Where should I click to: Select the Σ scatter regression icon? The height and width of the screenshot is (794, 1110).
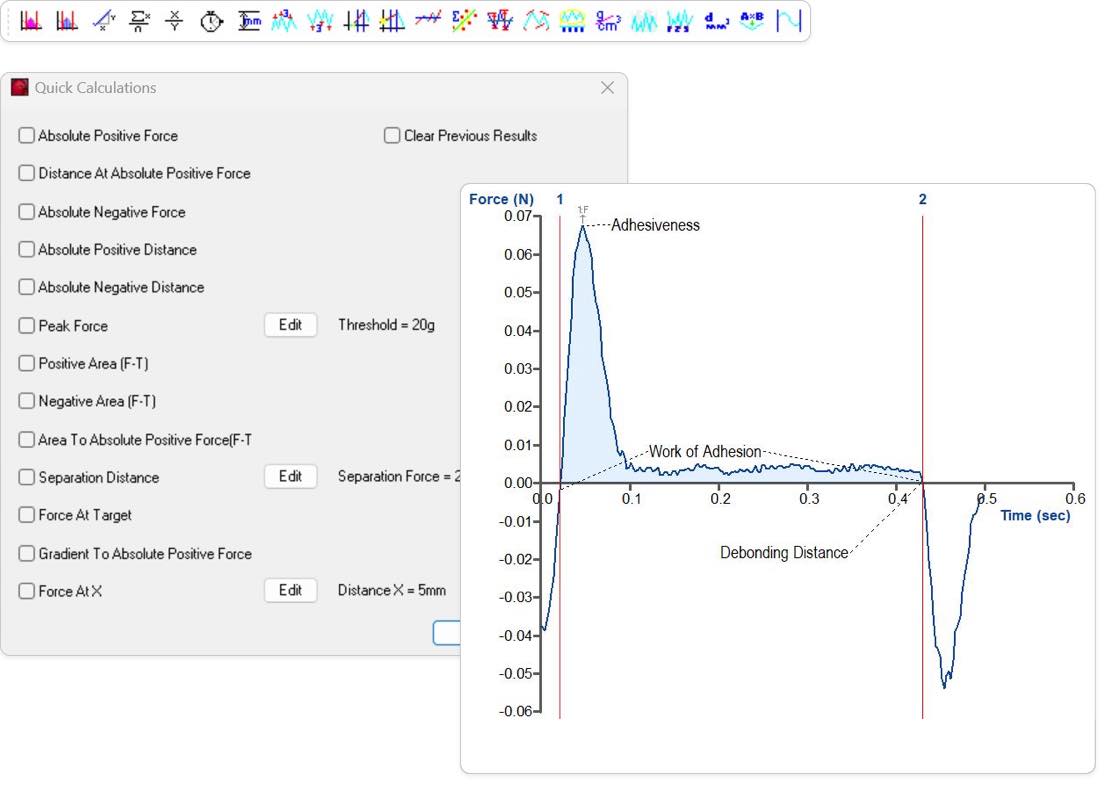(464, 21)
